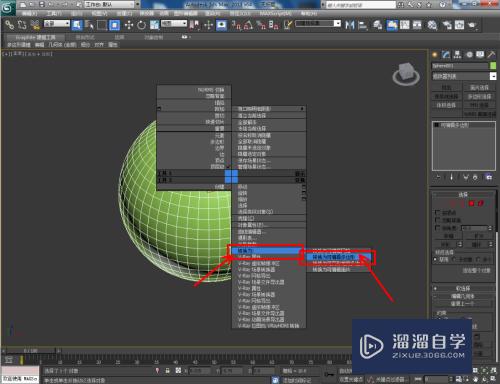Select the 子对象 preview radio button
This screenshot has height=384, width=500.
coord(454,259)
